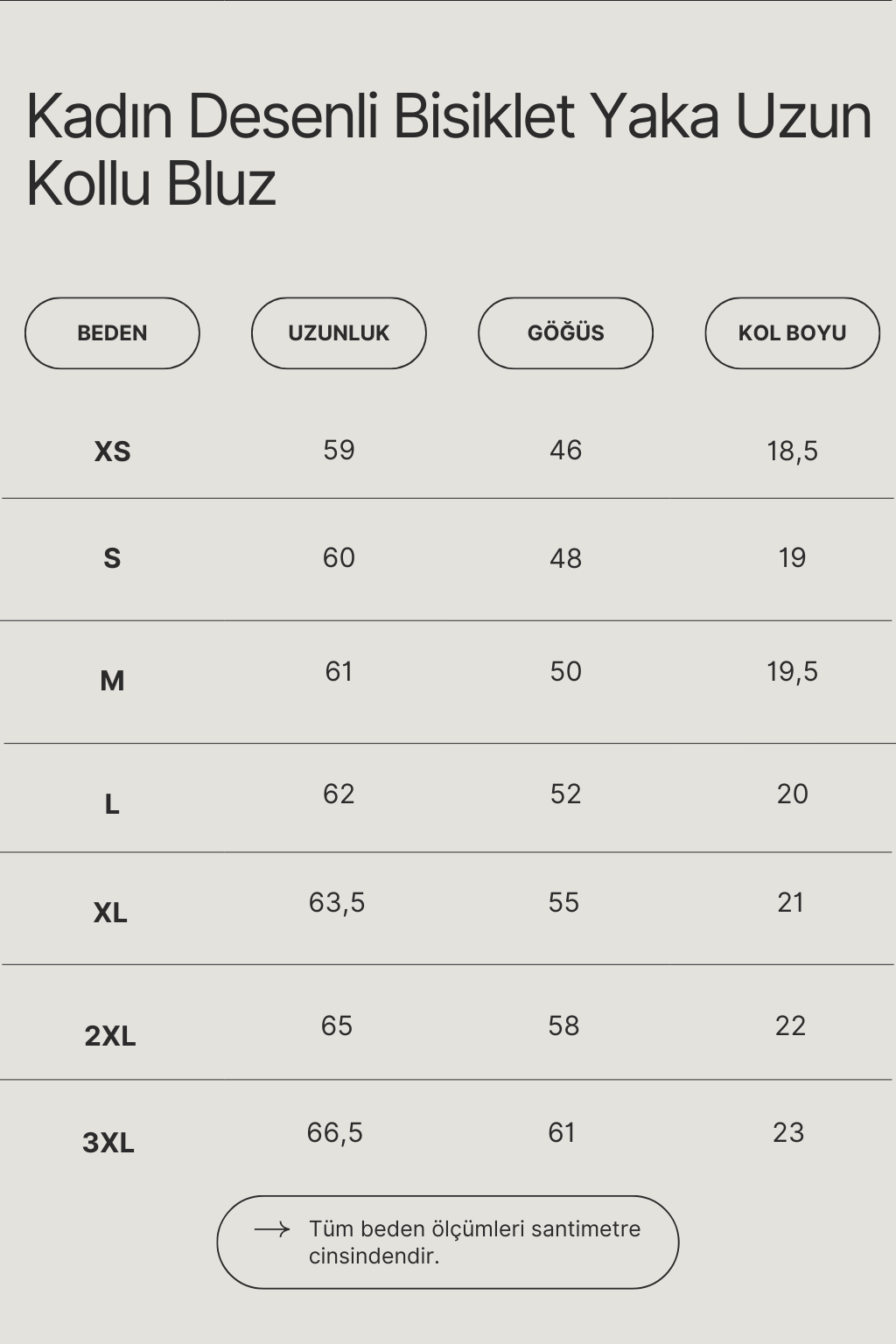Viewport: 896px width, 1344px height.
Task: Click the 18,5 sleeve length value
Action: [792, 451]
